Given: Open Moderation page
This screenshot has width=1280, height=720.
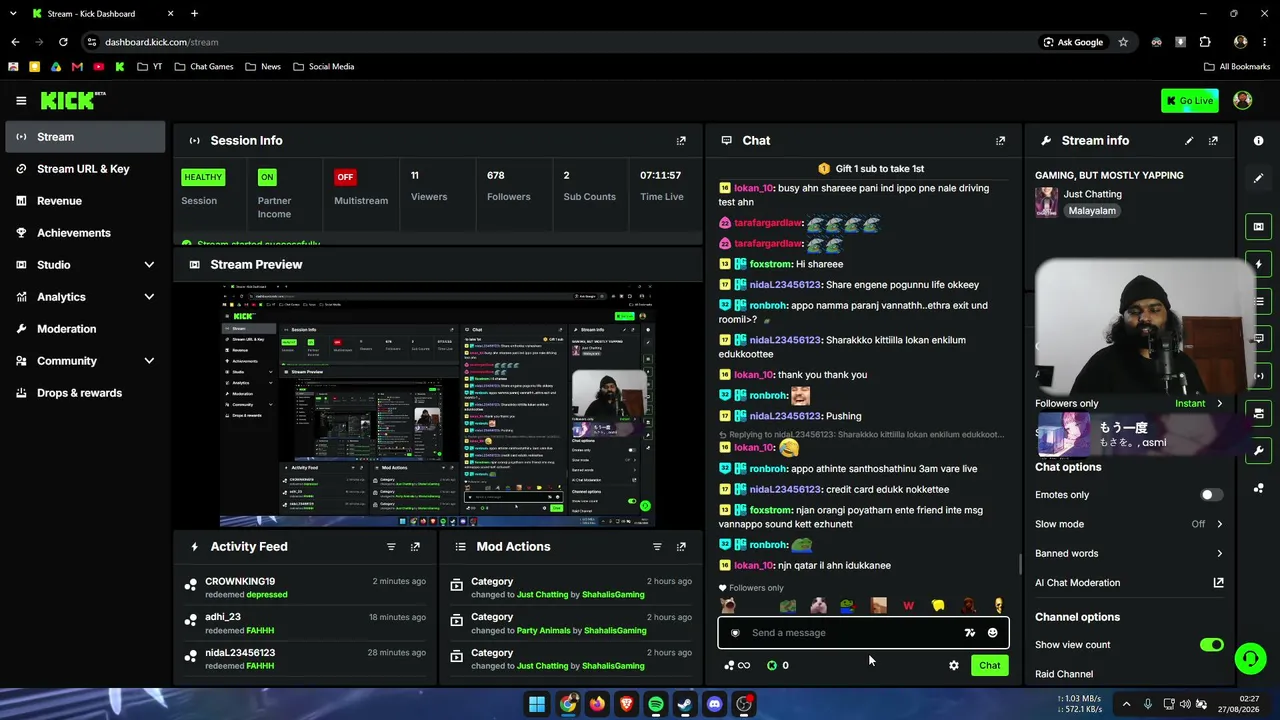Looking at the screenshot, I should pyautogui.click(x=85, y=329).
